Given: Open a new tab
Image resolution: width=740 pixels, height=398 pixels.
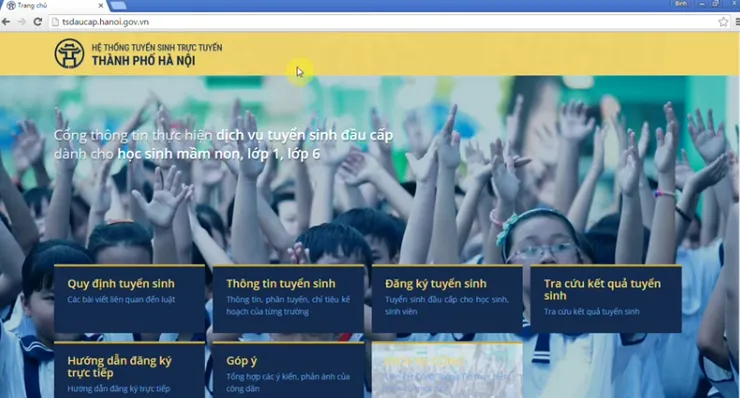Looking at the screenshot, I should [x=118, y=6].
